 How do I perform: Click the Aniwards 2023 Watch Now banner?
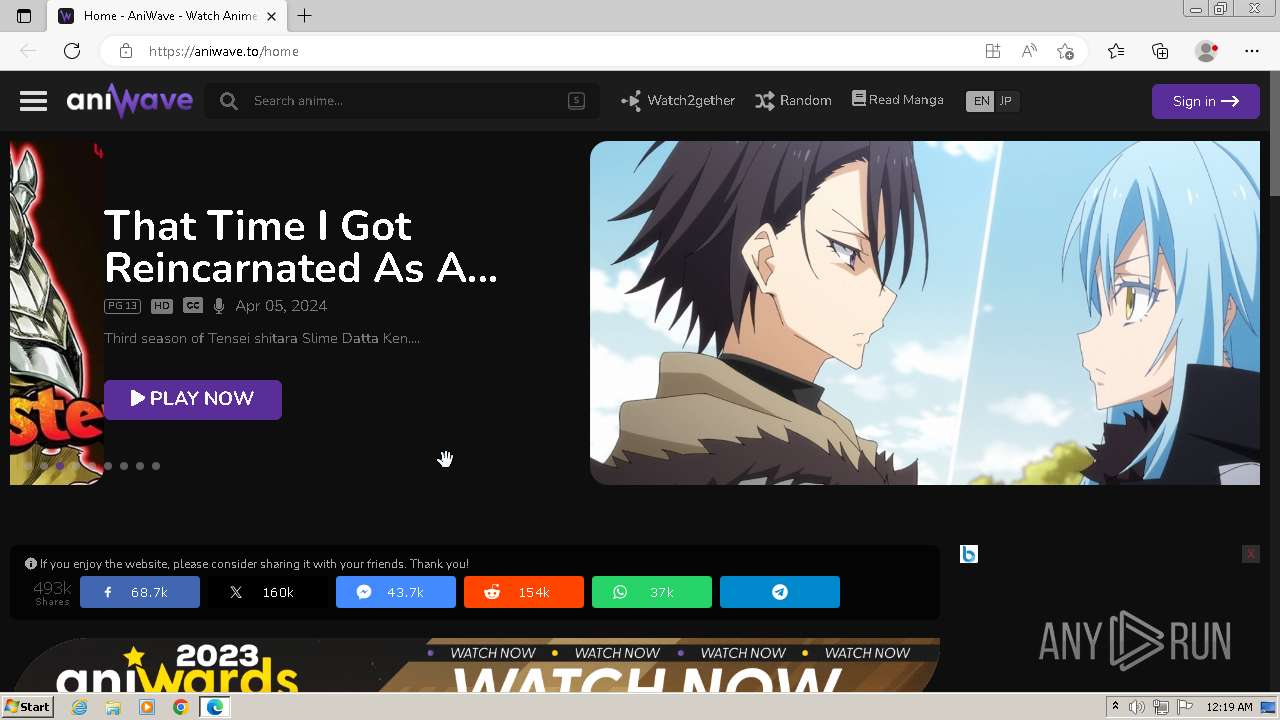(475, 665)
